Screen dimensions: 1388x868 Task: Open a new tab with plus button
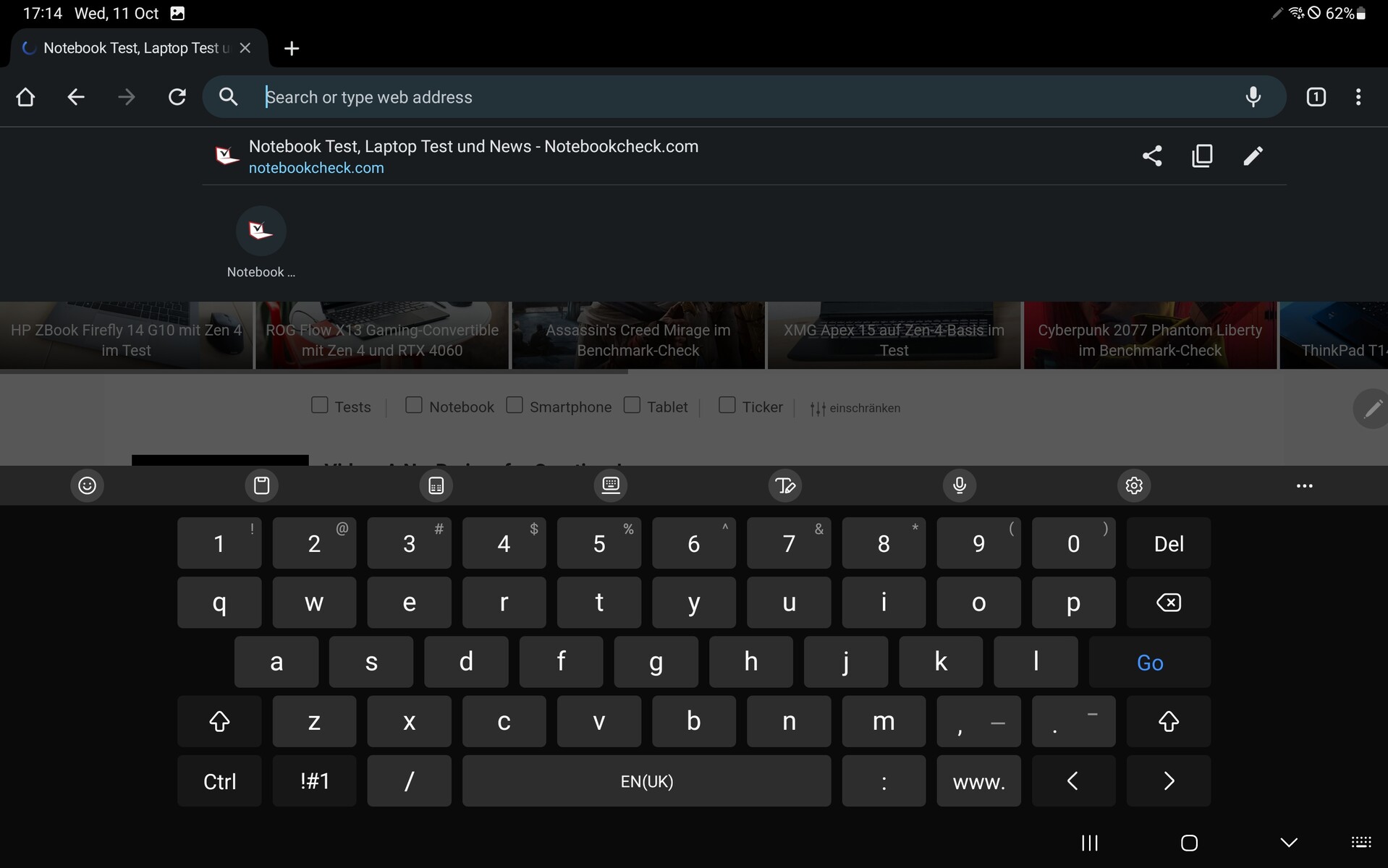pyautogui.click(x=292, y=48)
